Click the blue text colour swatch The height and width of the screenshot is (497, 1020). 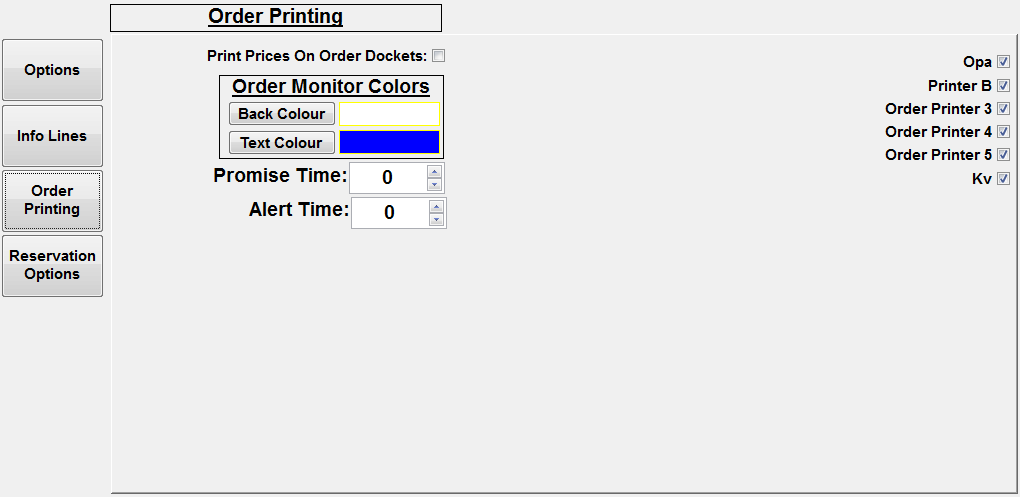click(389, 142)
